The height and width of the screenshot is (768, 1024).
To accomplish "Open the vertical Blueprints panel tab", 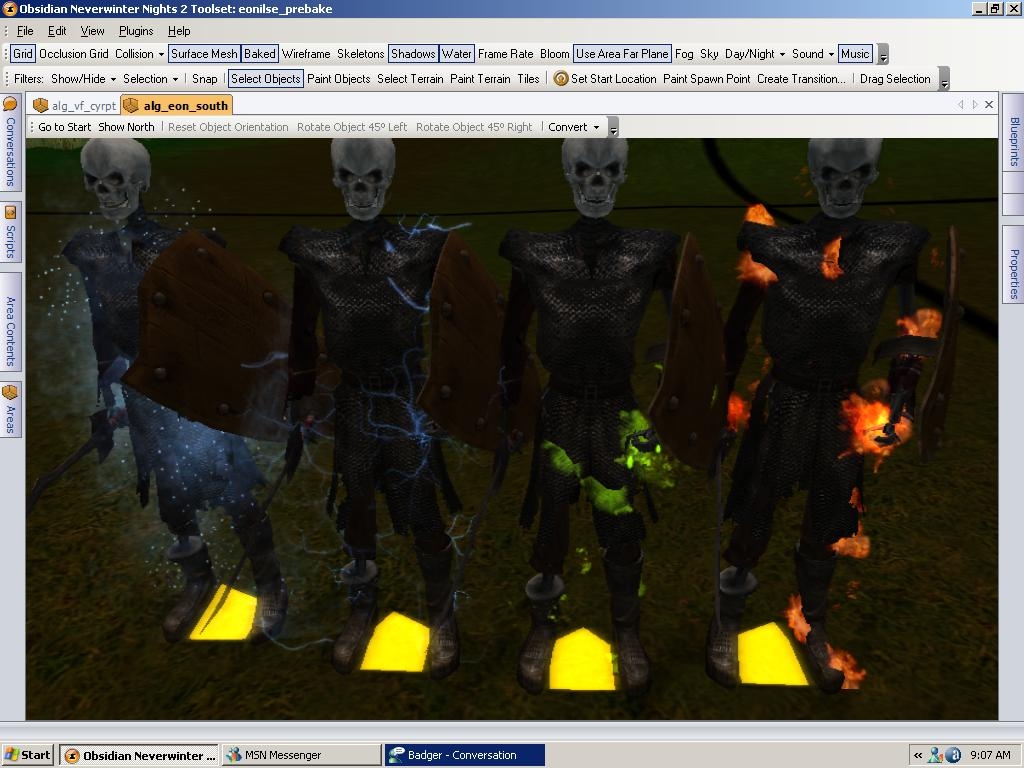I will tap(1013, 141).
